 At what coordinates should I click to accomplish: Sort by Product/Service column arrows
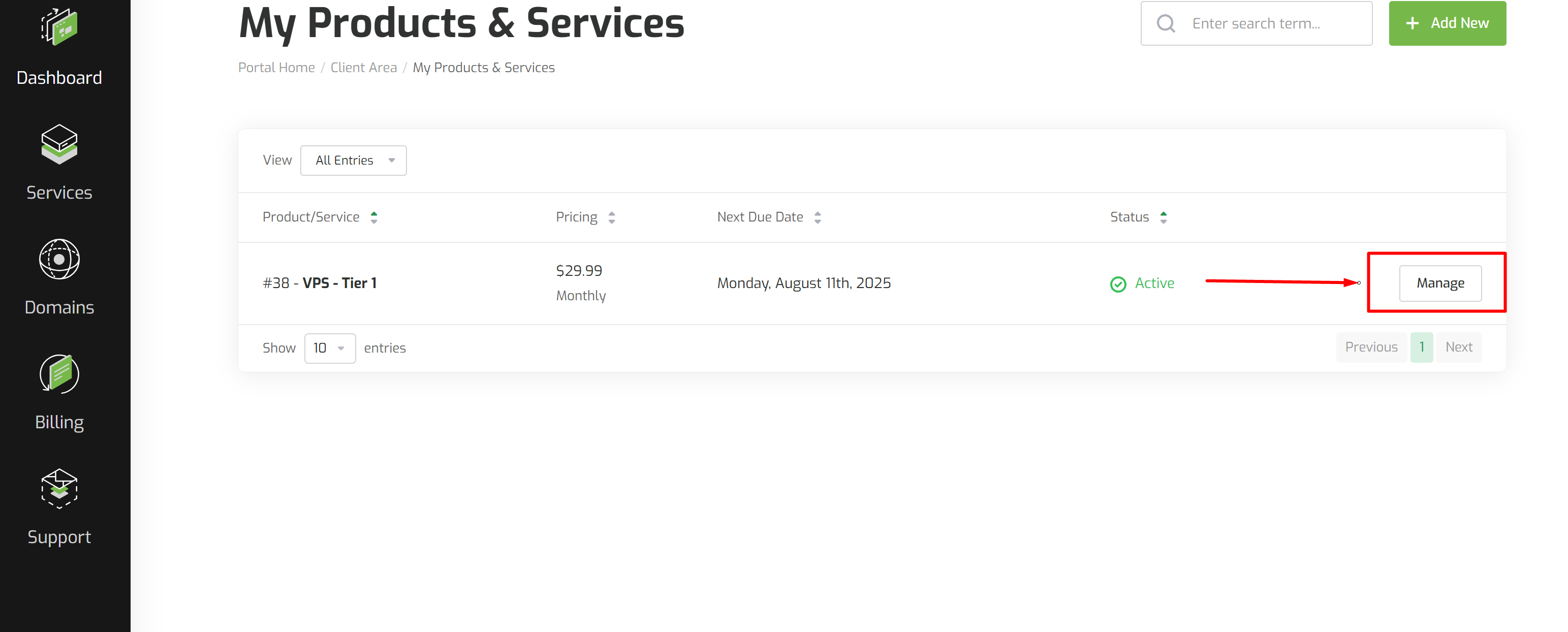point(374,217)
